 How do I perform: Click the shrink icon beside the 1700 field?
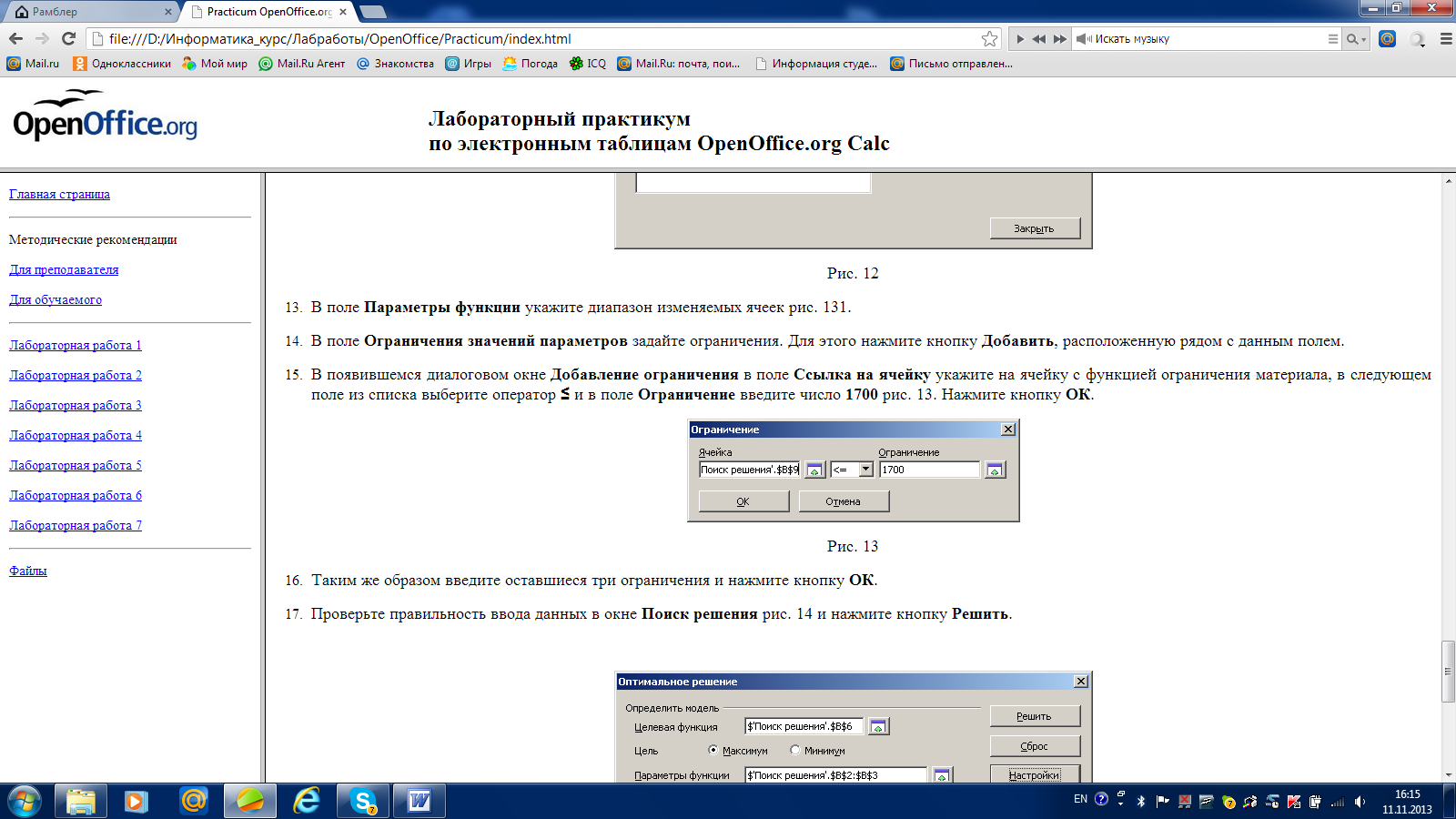click(x=995, y=470)
